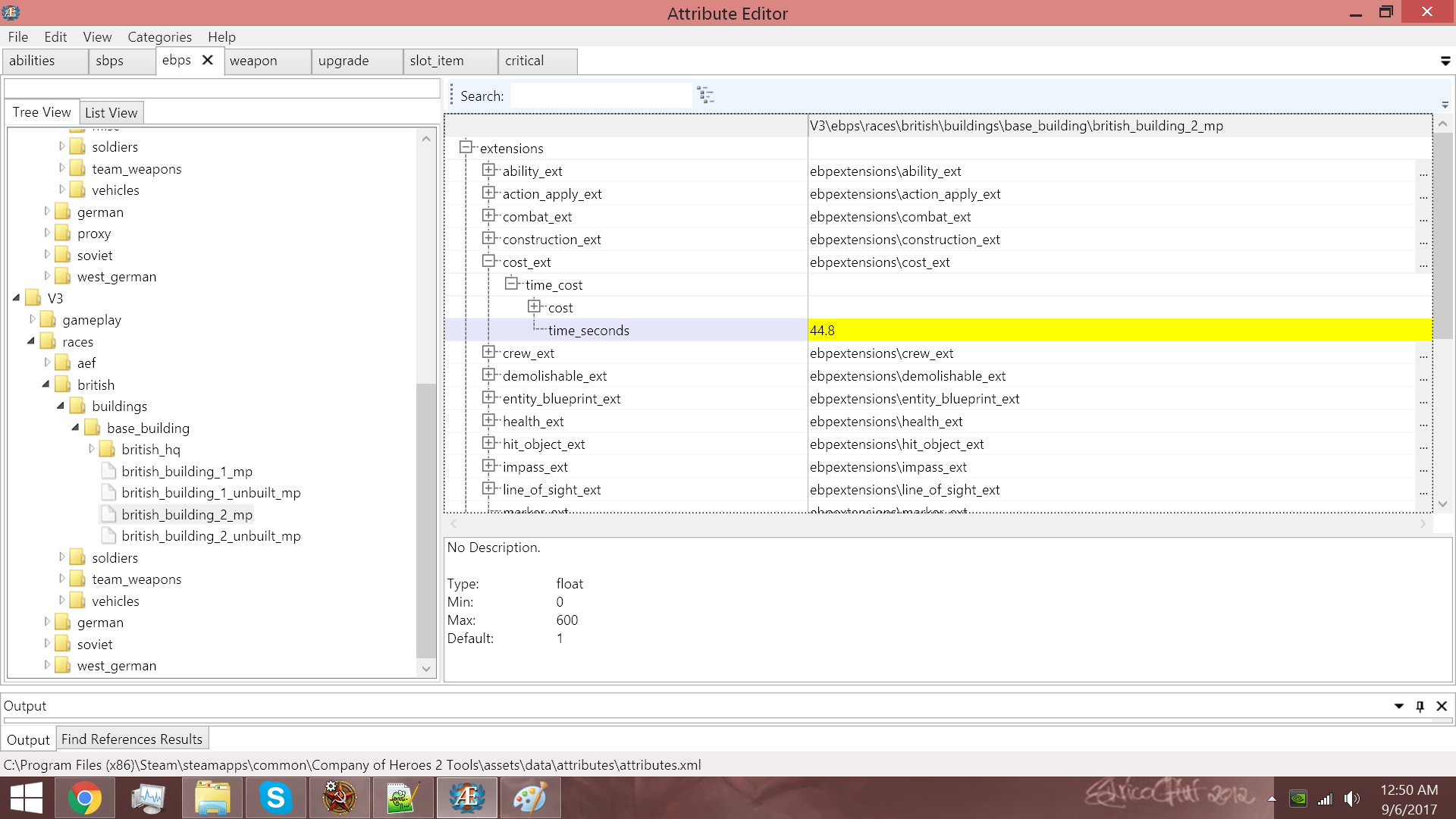Pin the Output panel
The width and height of the screenshot is (1456, 819).
point(1420,706)
